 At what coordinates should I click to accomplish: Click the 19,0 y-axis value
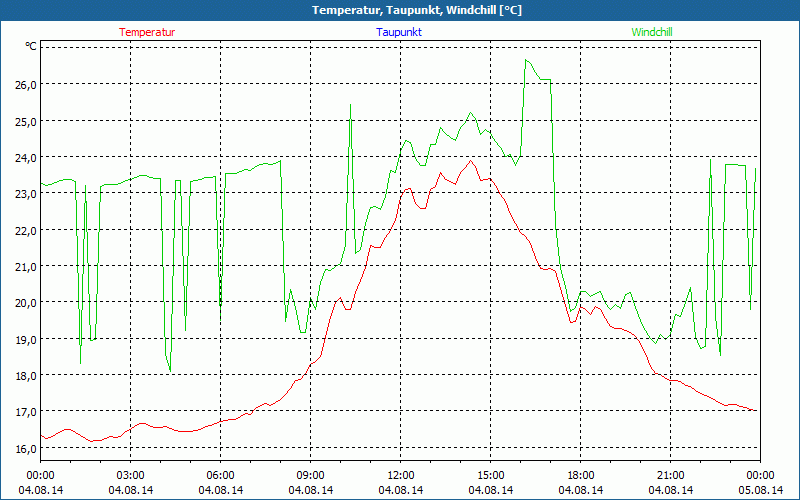point(25,339)
